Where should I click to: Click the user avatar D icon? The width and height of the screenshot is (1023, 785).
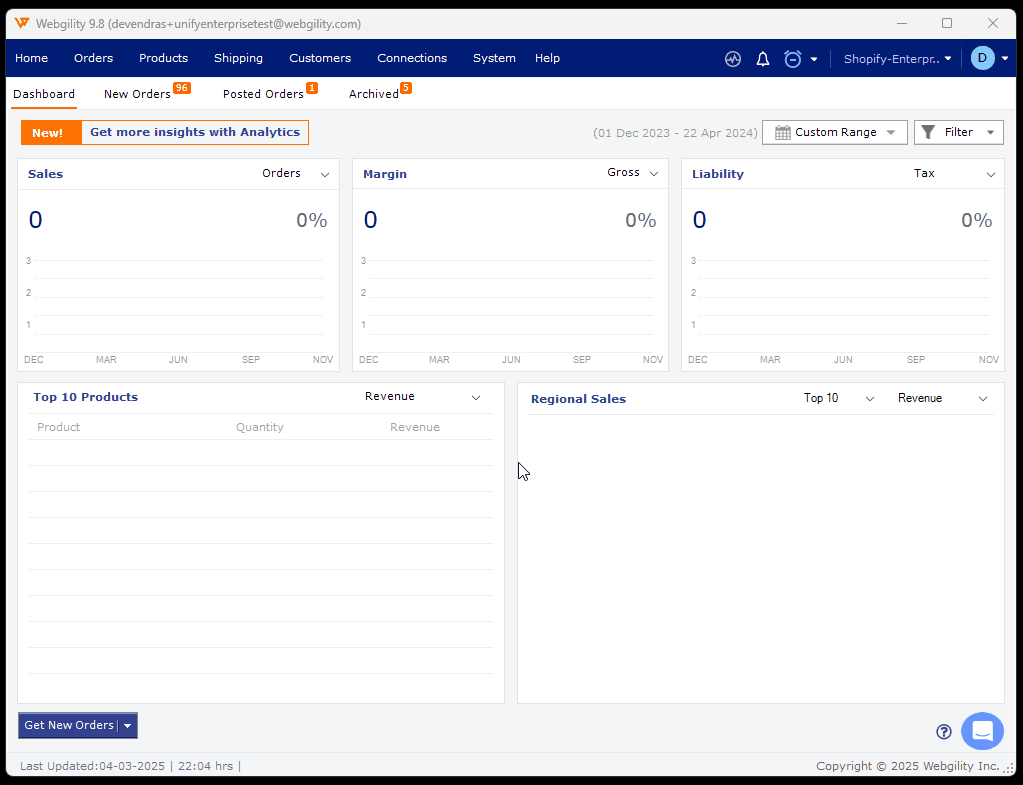(982, 58)
